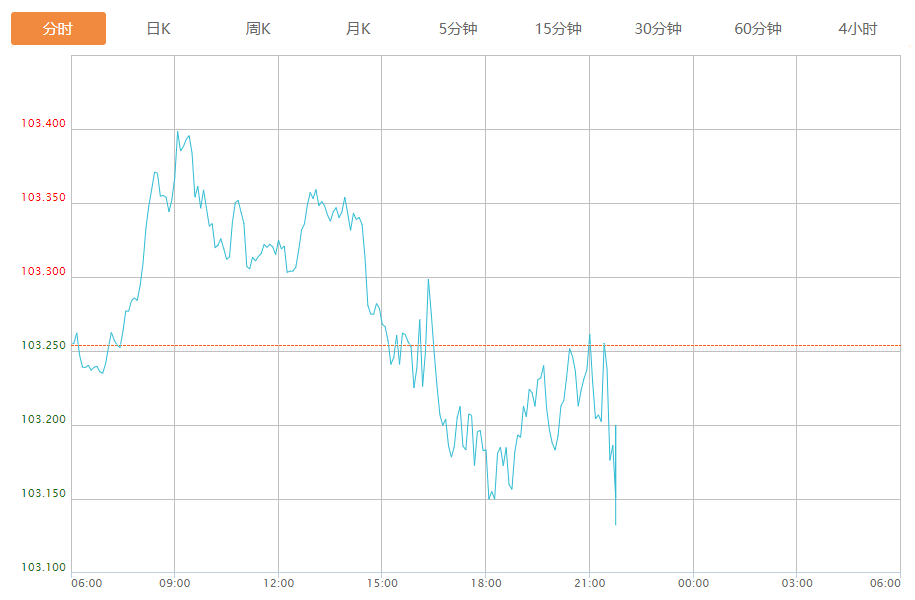The image size is (915, 600).
Task: Click the final lowest point of the price line
Action: [615, 524]
